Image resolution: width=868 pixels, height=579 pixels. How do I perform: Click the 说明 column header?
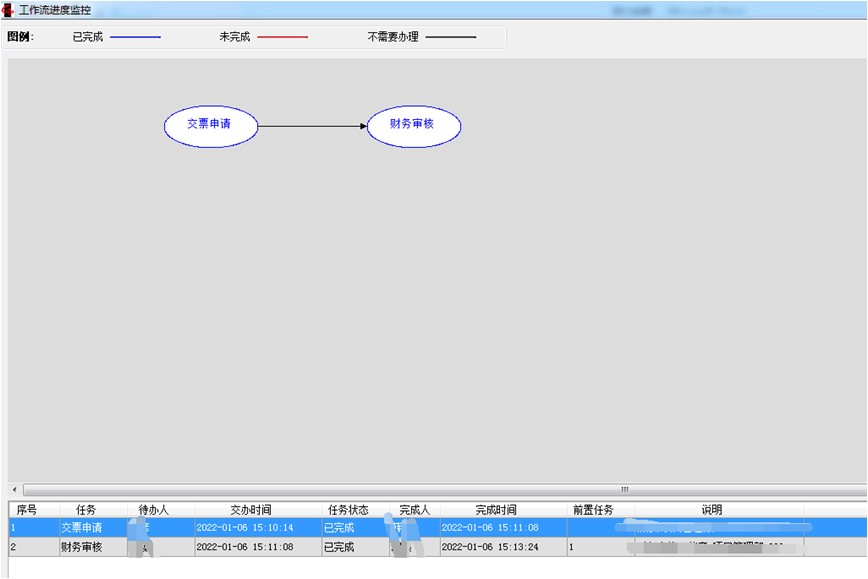[711, 509]
